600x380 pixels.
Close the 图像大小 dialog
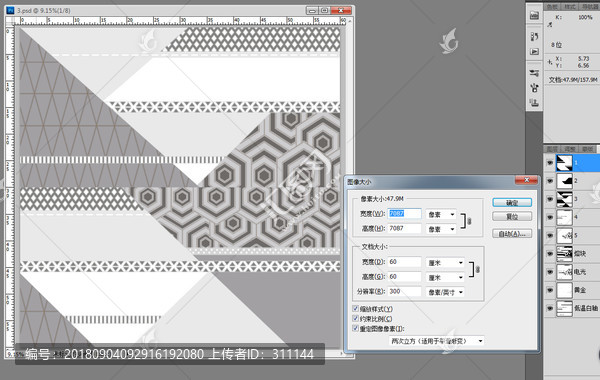point(527,180)
